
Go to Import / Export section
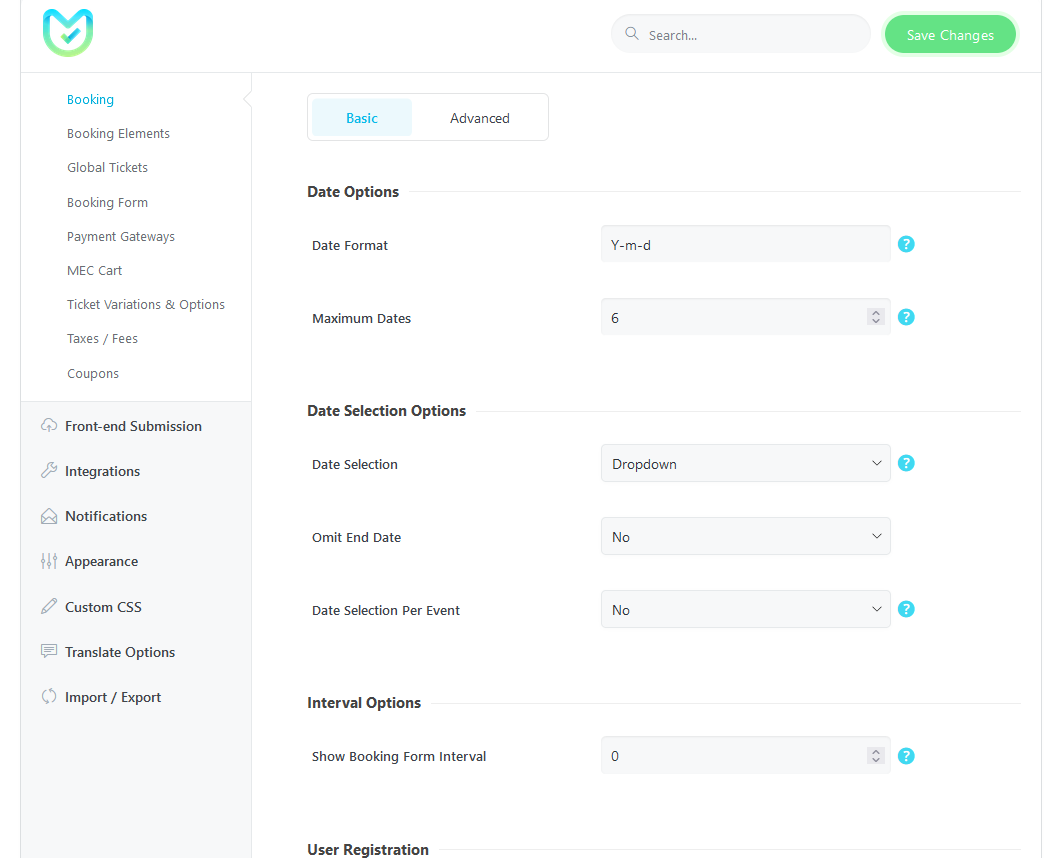(113, 697)
